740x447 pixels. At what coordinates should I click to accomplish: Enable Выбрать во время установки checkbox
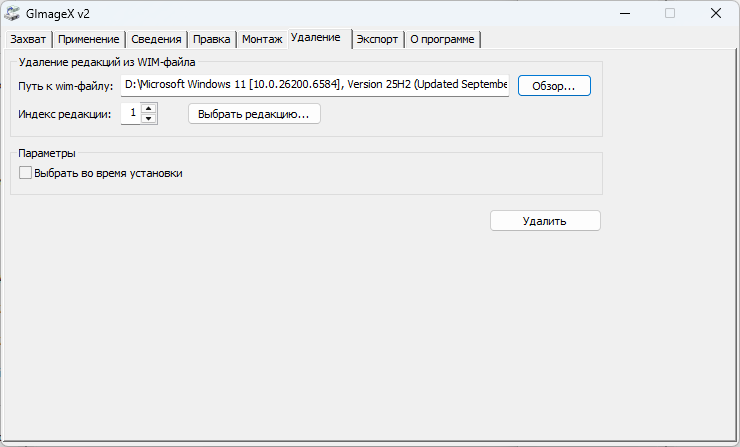click(26, 173)
